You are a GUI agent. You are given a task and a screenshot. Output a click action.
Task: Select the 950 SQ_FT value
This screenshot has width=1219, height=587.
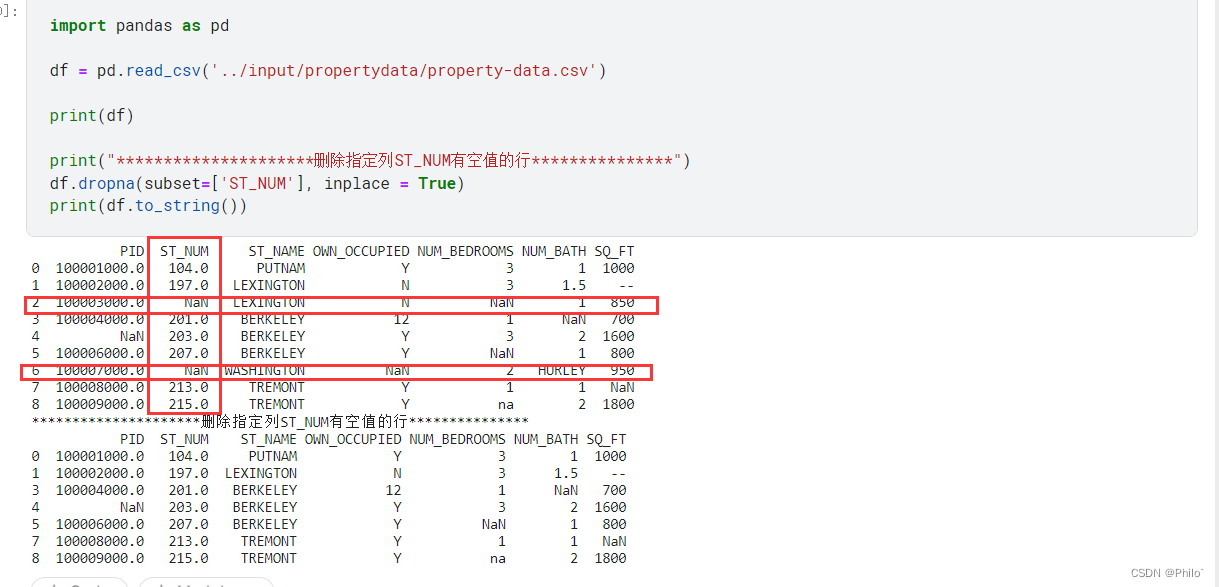622,370
